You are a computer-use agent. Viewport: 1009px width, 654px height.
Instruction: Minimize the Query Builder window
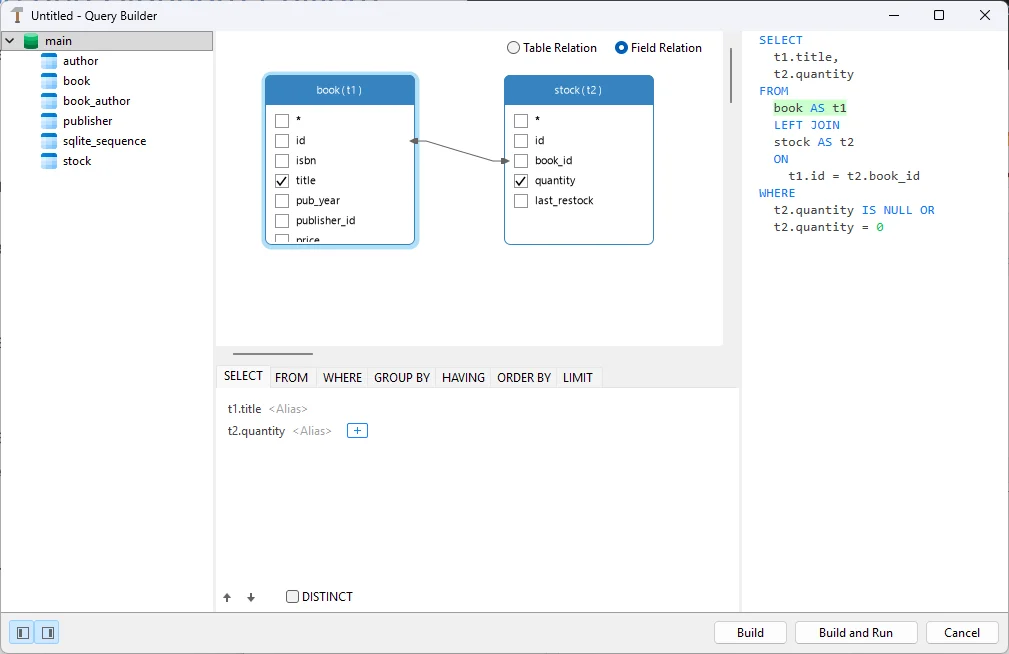(x=894, y=15)
